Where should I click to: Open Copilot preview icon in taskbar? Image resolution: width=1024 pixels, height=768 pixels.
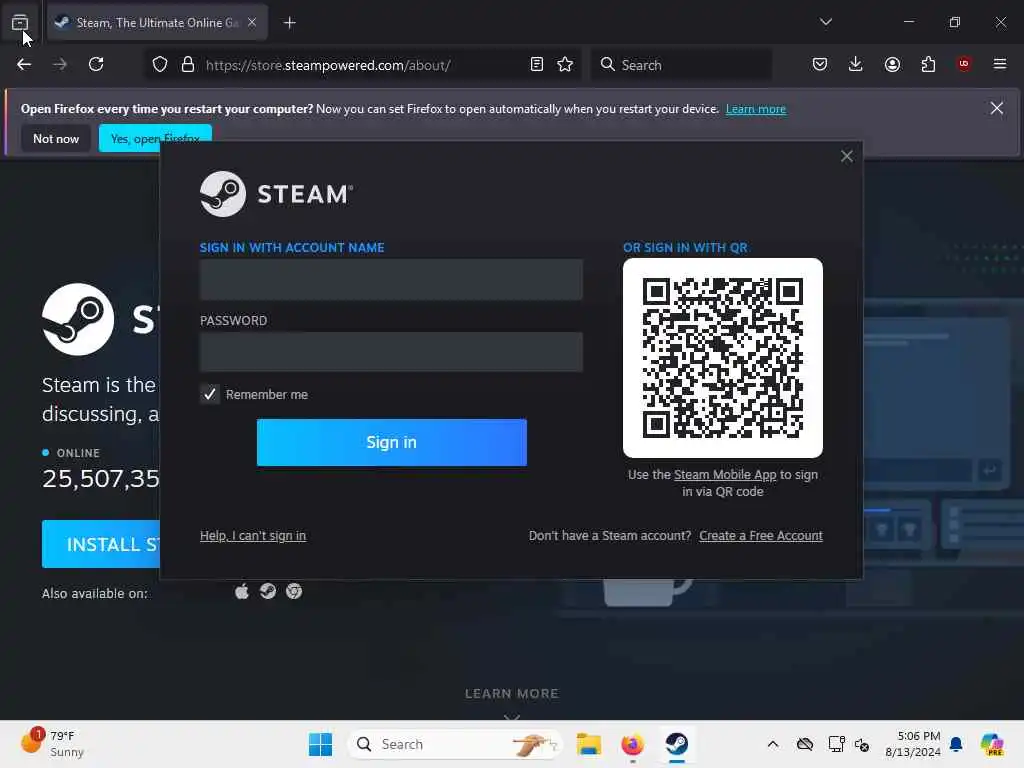pyautogui.click(x=992, y=744)
